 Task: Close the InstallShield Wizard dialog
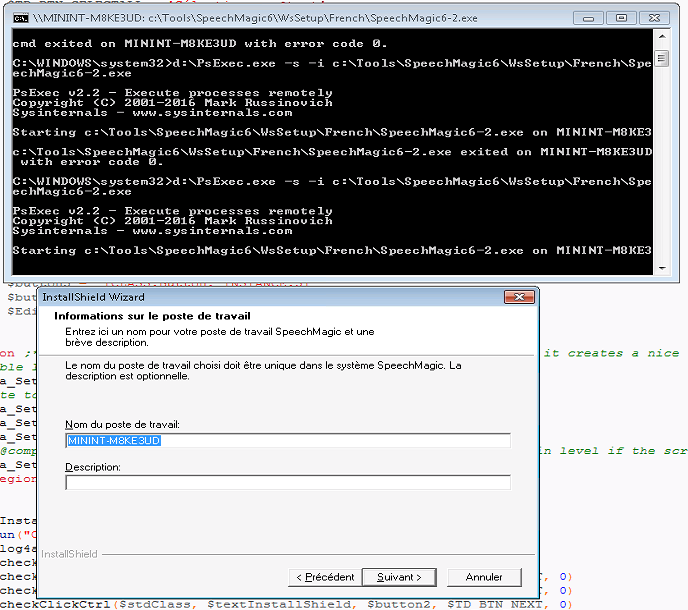pyautogui.click(x=519, y=297)
